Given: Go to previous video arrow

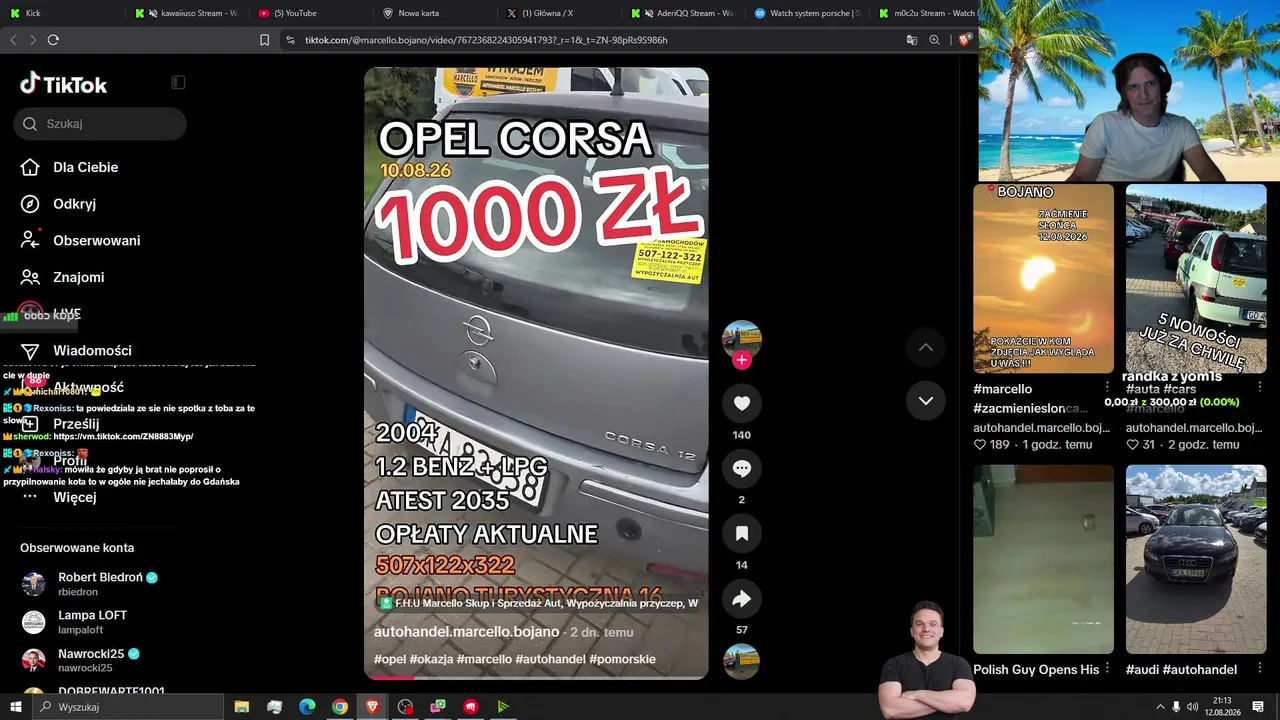Looking at the screenshot, I should pyautogui.click(x=926, y=347).
